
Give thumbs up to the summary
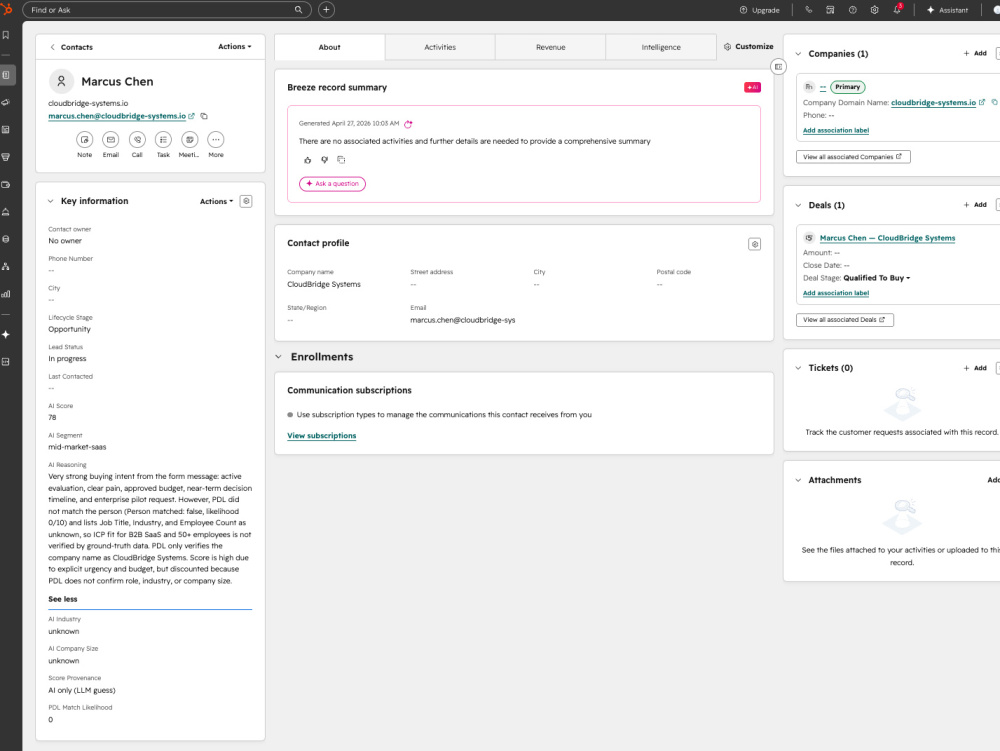307,160
